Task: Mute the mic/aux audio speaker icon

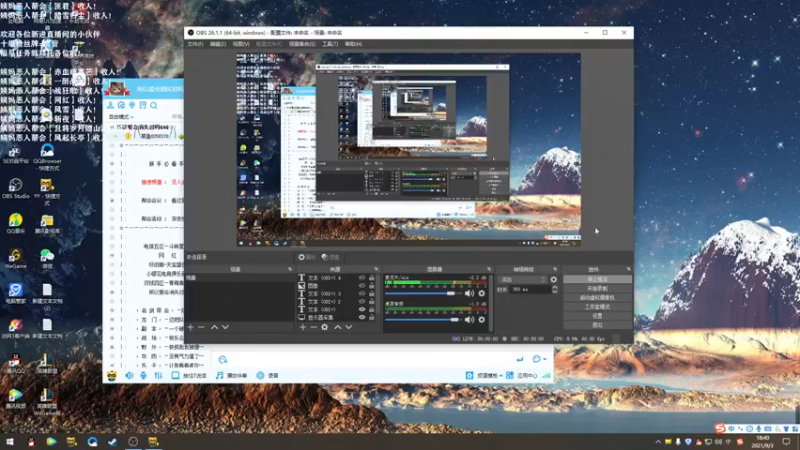Action: (x=469, y=293)
